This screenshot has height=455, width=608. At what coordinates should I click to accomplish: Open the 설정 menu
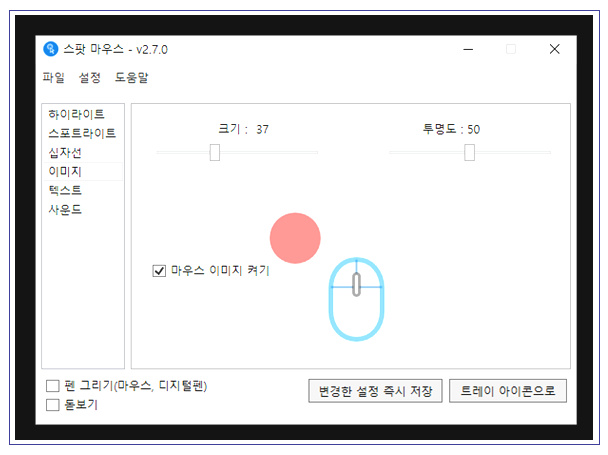pos(90,78)
